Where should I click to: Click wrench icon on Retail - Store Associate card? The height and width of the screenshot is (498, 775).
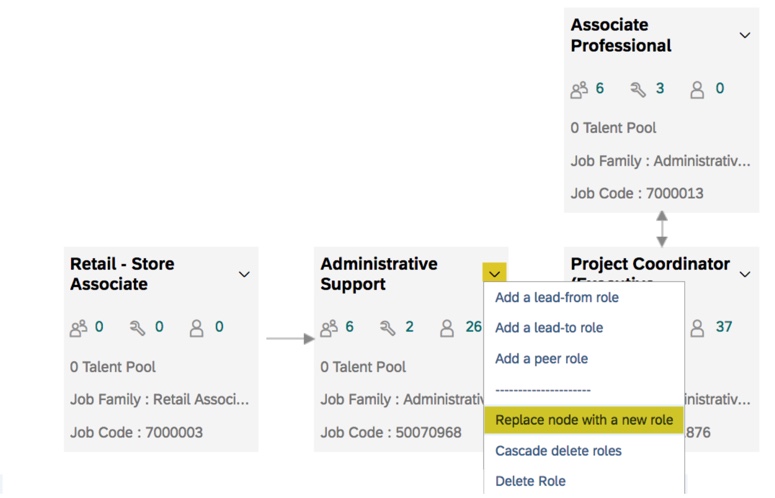tap(138, 327)
